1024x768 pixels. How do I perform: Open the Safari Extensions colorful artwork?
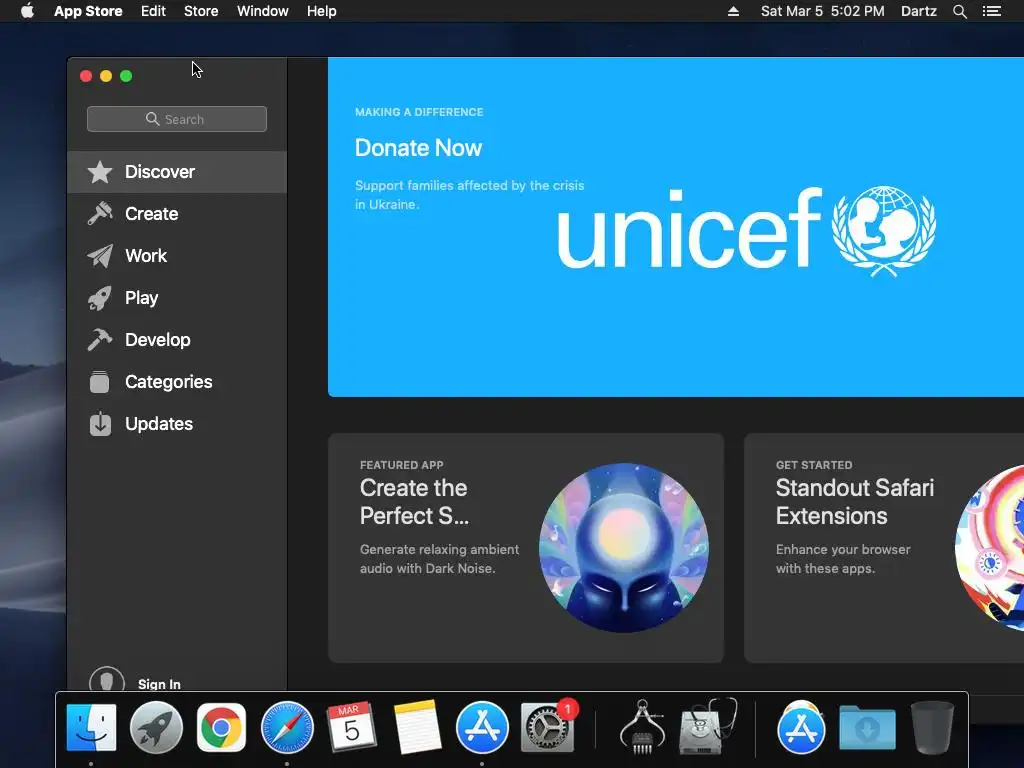[x=989, y=548]
